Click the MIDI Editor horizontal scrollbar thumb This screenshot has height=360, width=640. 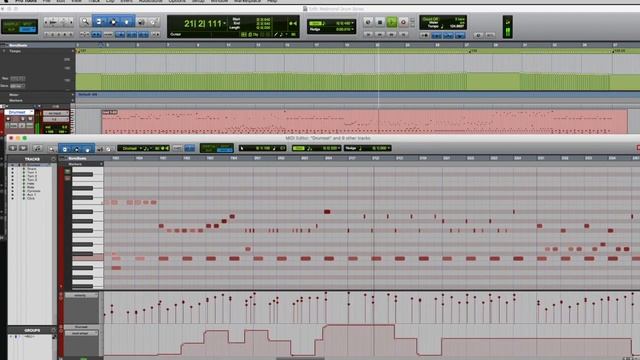click(300, 359)
